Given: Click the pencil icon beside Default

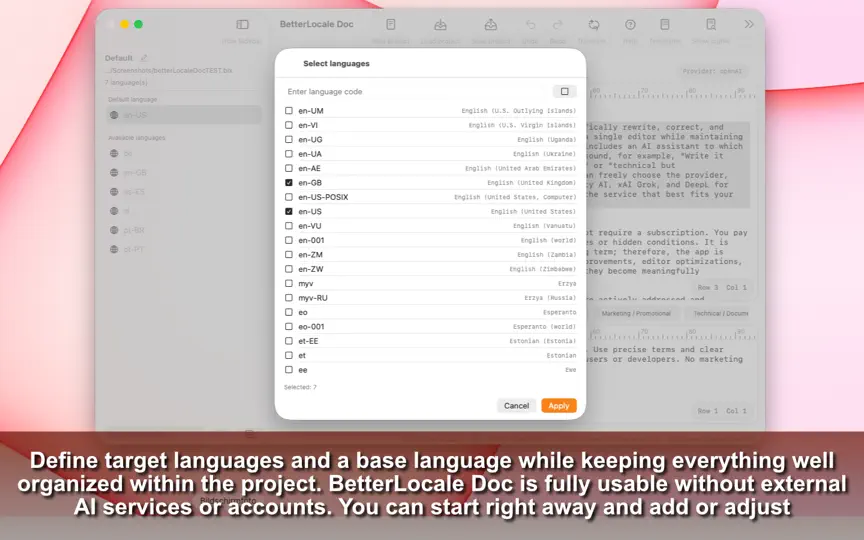Looking at the screenshot, I should (144, 58).
